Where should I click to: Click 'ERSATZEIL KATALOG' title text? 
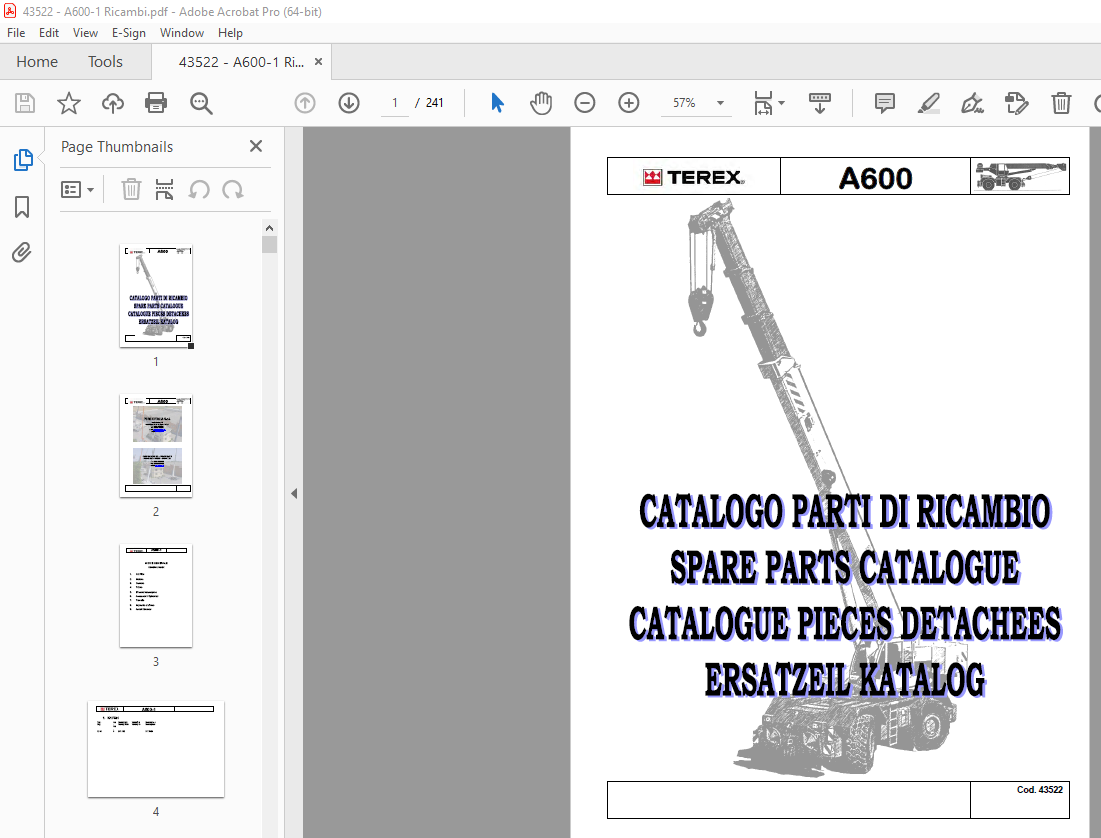point(845,679)
